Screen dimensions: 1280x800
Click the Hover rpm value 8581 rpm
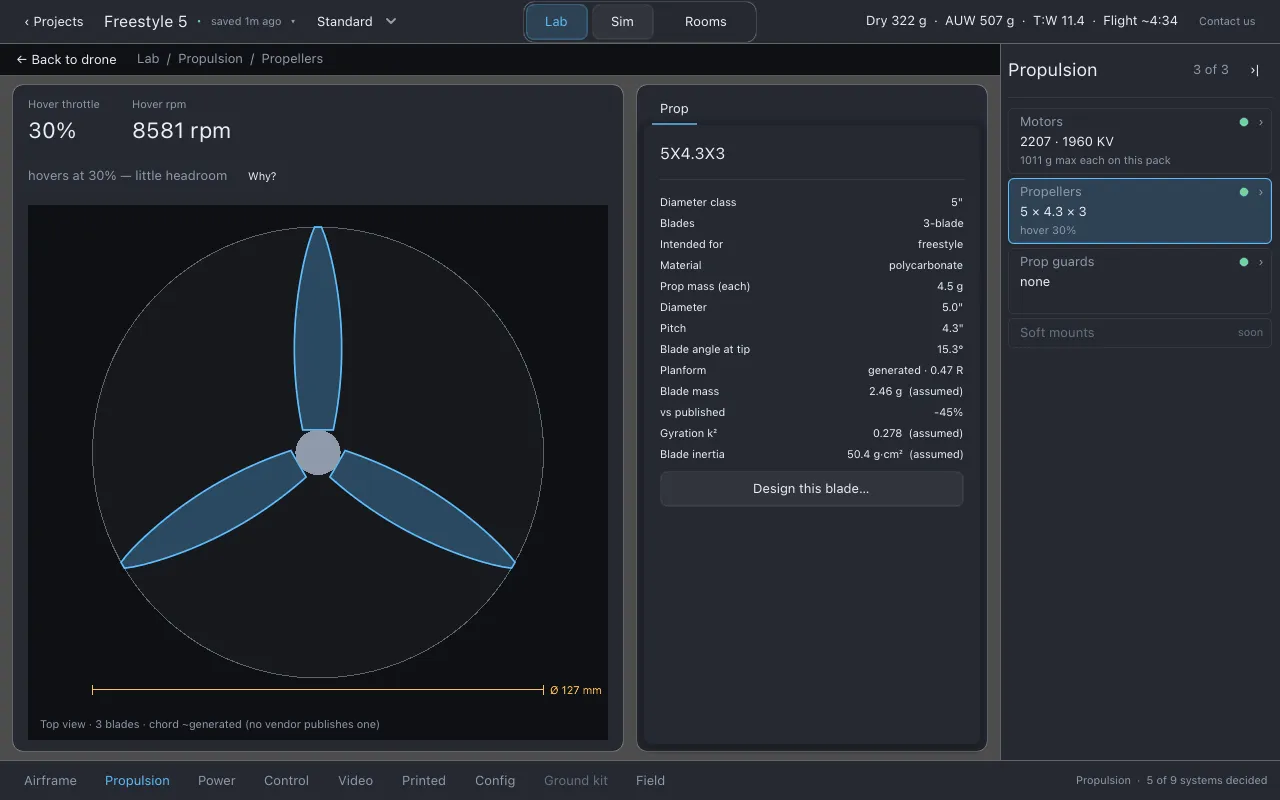(181, 131)
